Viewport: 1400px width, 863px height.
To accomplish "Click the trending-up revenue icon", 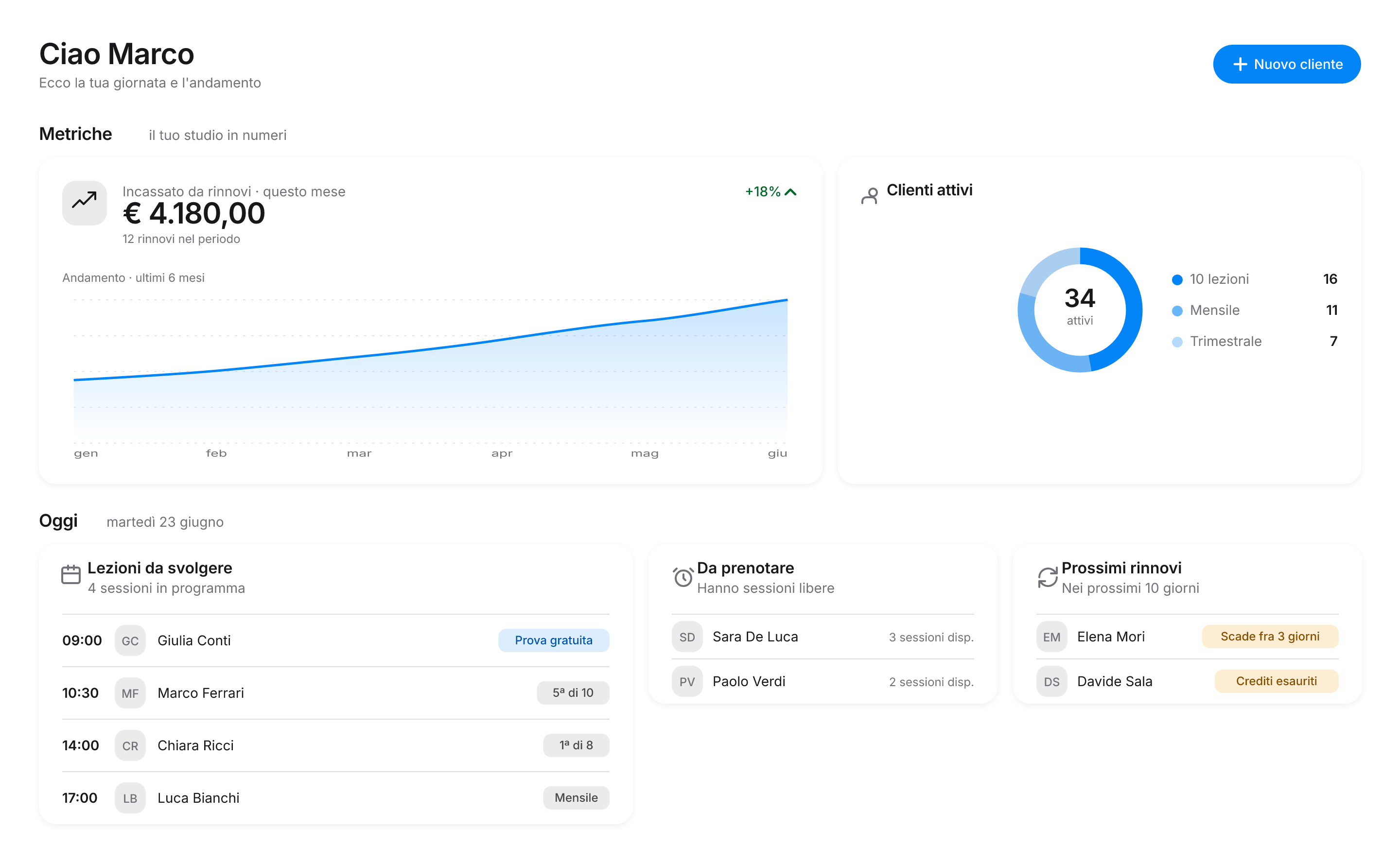I will pyautogui.click(x=85, y=203).
